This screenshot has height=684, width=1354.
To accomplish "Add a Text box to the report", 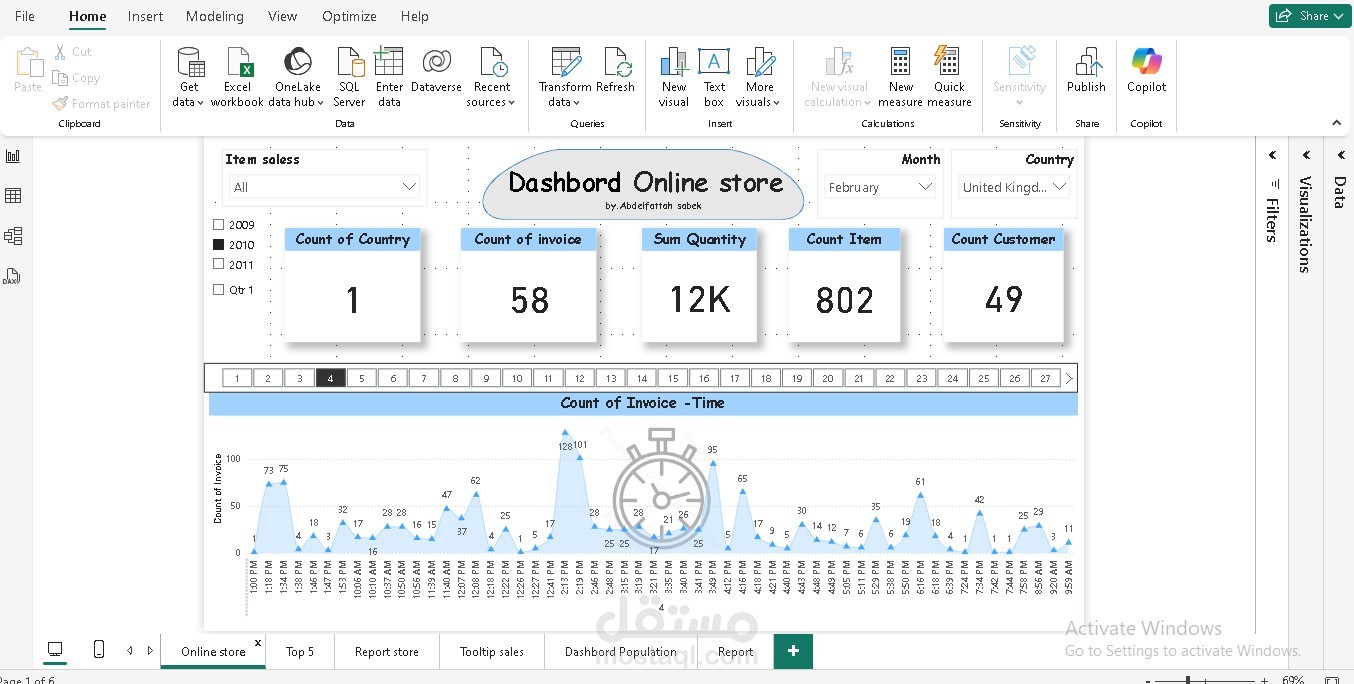I will (713, 63).
